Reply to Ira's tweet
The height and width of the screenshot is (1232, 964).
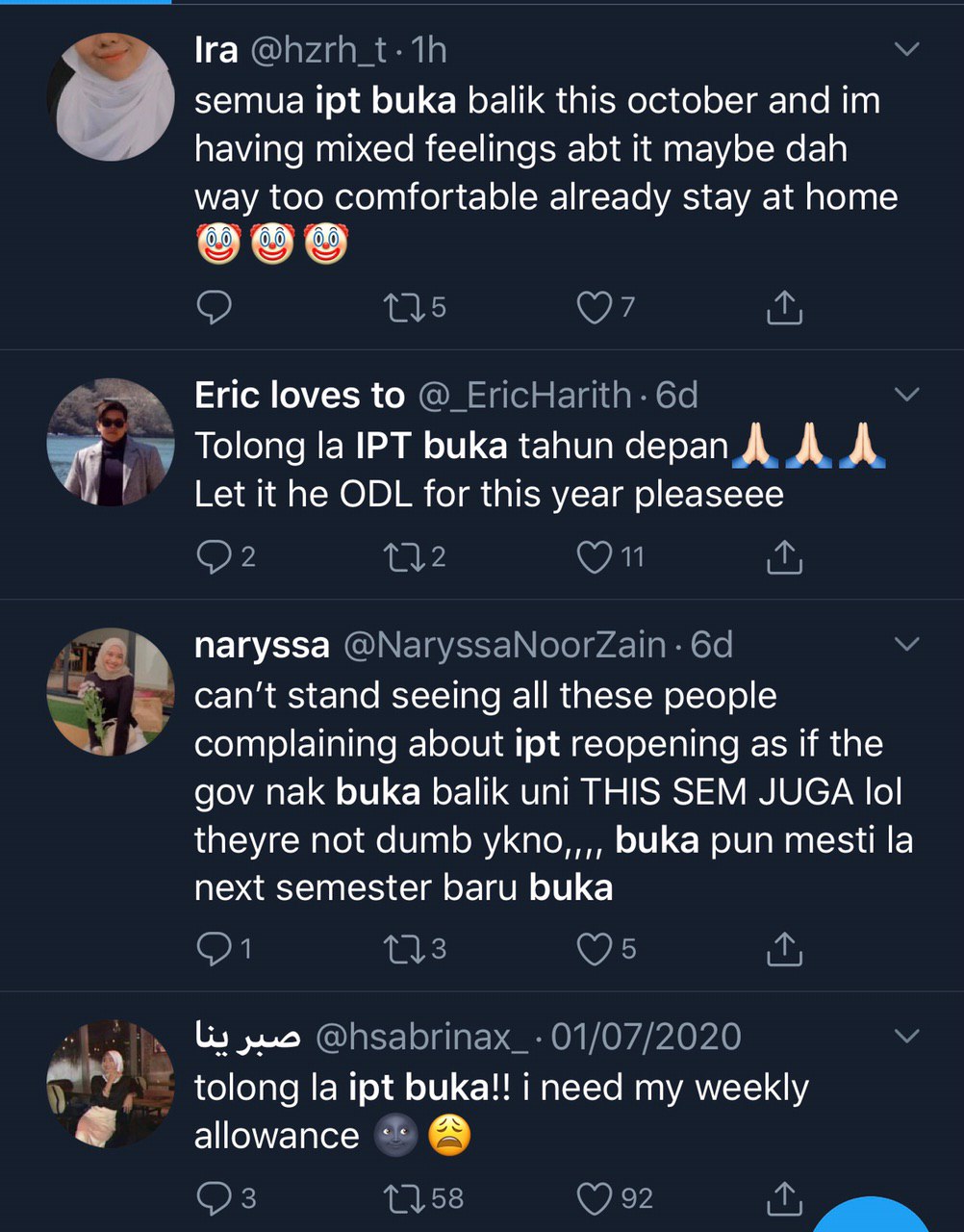point(214,308)
